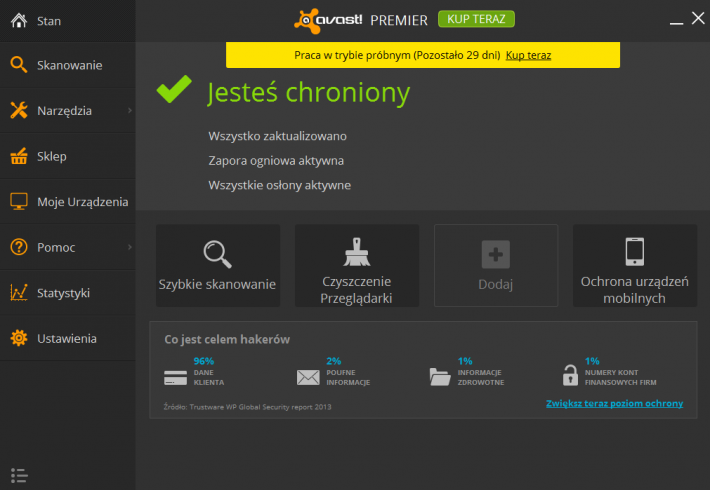
Task: Open the Stan section
Action: [68, 21]
